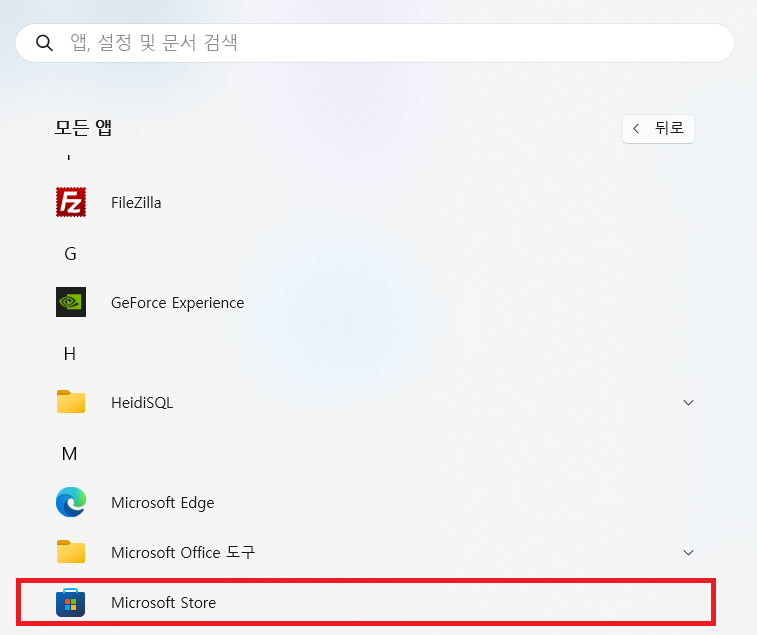Open the GeForce Experience NVIDIA icon
The width and height of the screenshot is (757, 635).
71,302
